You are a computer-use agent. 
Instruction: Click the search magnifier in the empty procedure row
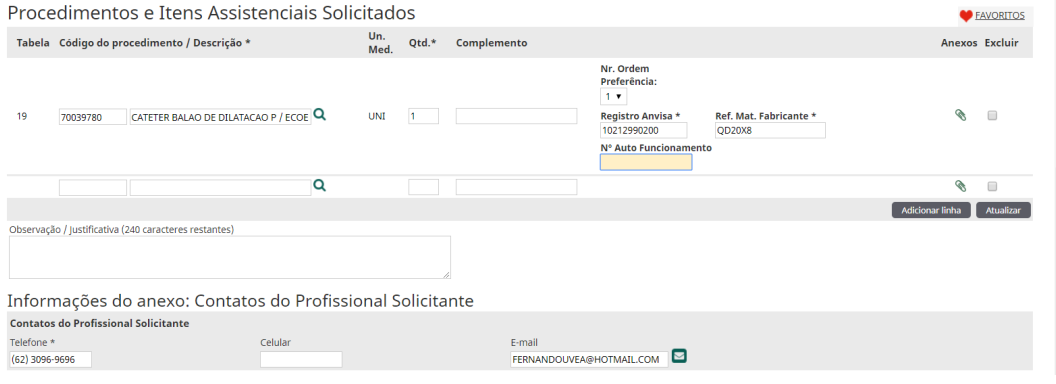(x=320, y=185)
